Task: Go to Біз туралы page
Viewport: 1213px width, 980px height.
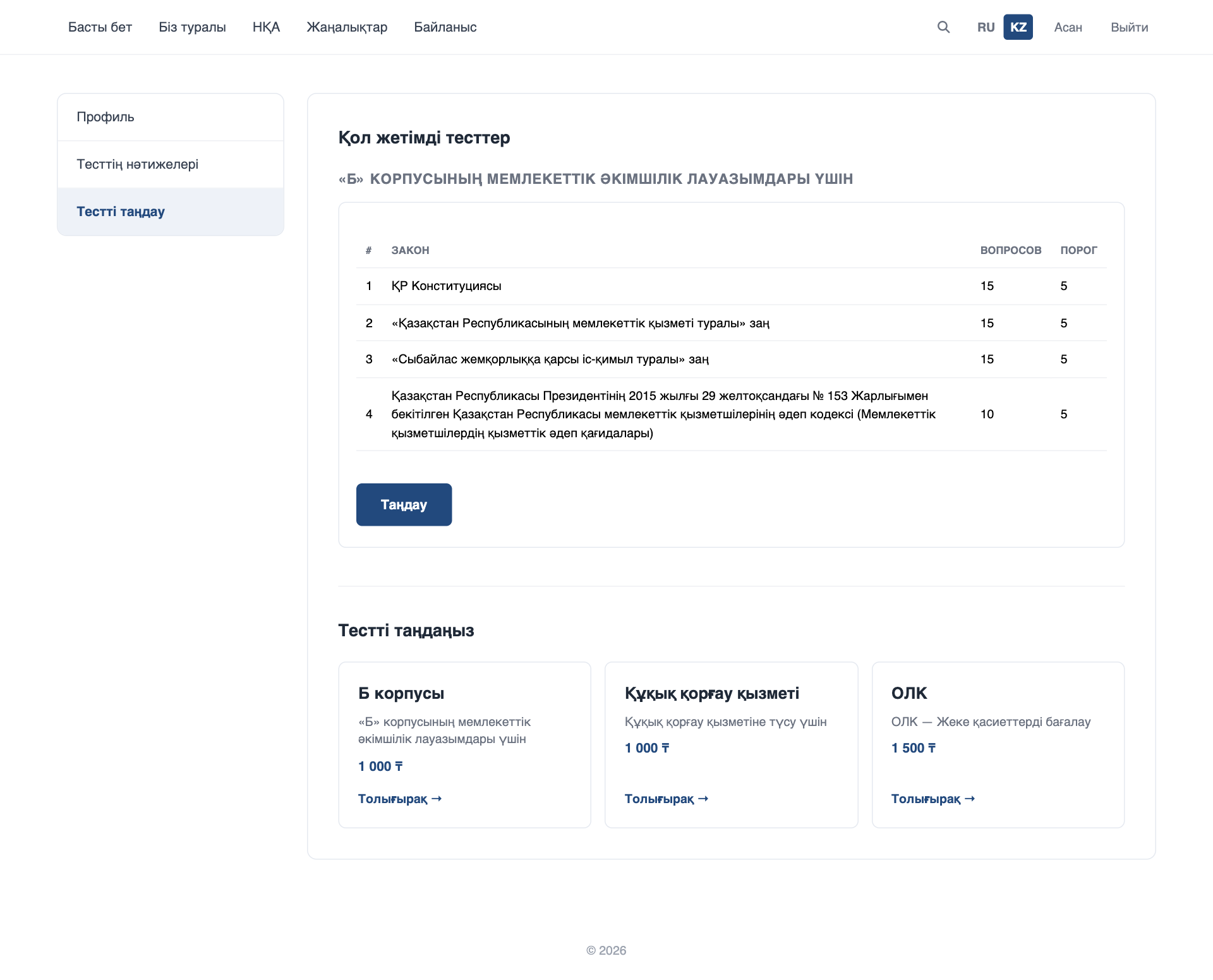Action: [x=192, y=27]
